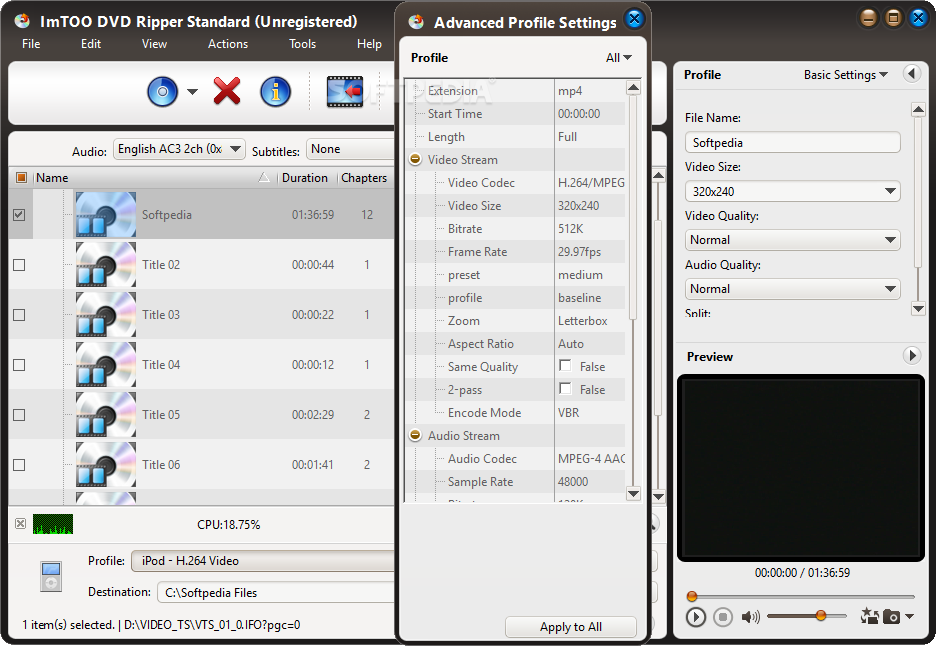The height and width of the screenshot is (646, 936).
Task: Mute the preview volume speaker icon
Action: click(x=750, y=617)
